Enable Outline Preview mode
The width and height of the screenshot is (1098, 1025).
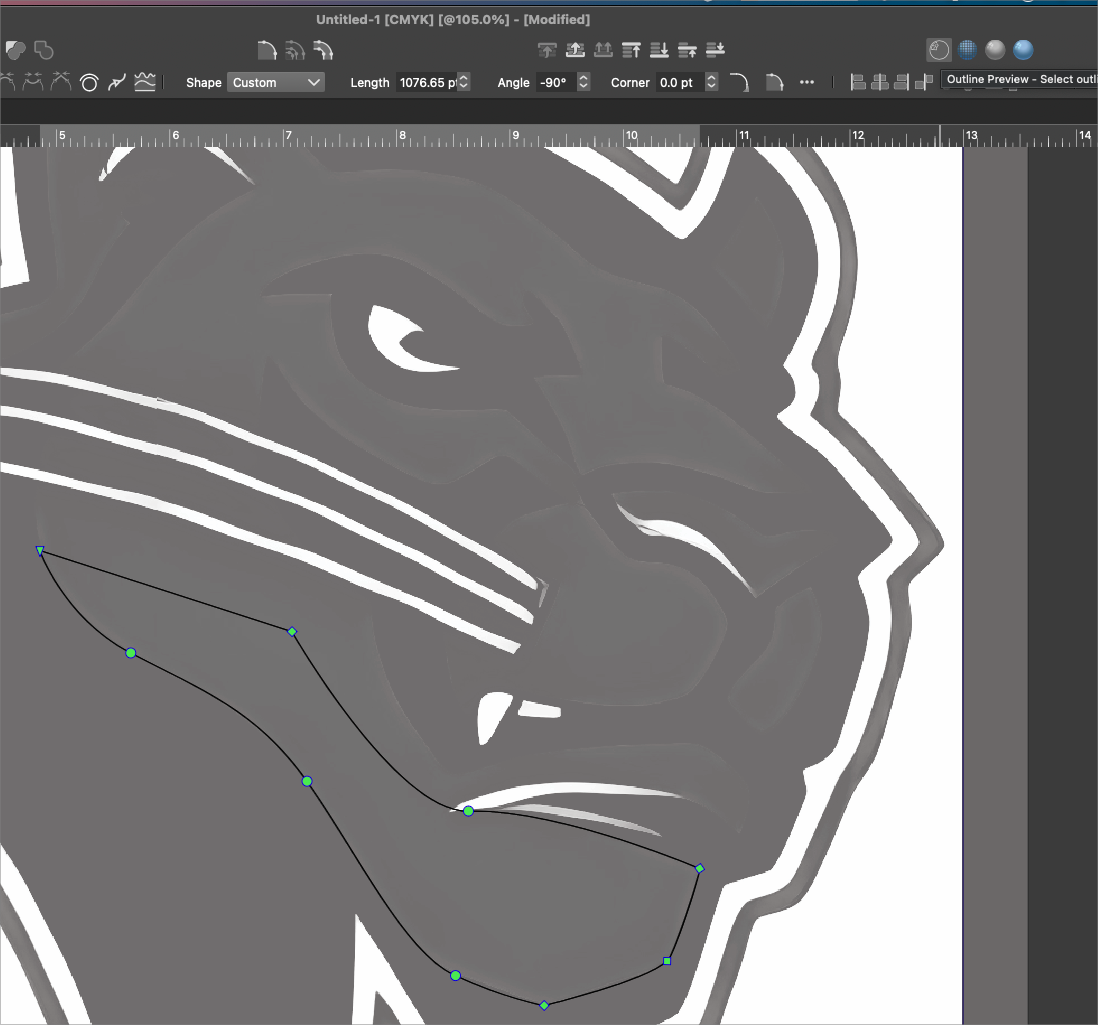(x=938, y=50)
